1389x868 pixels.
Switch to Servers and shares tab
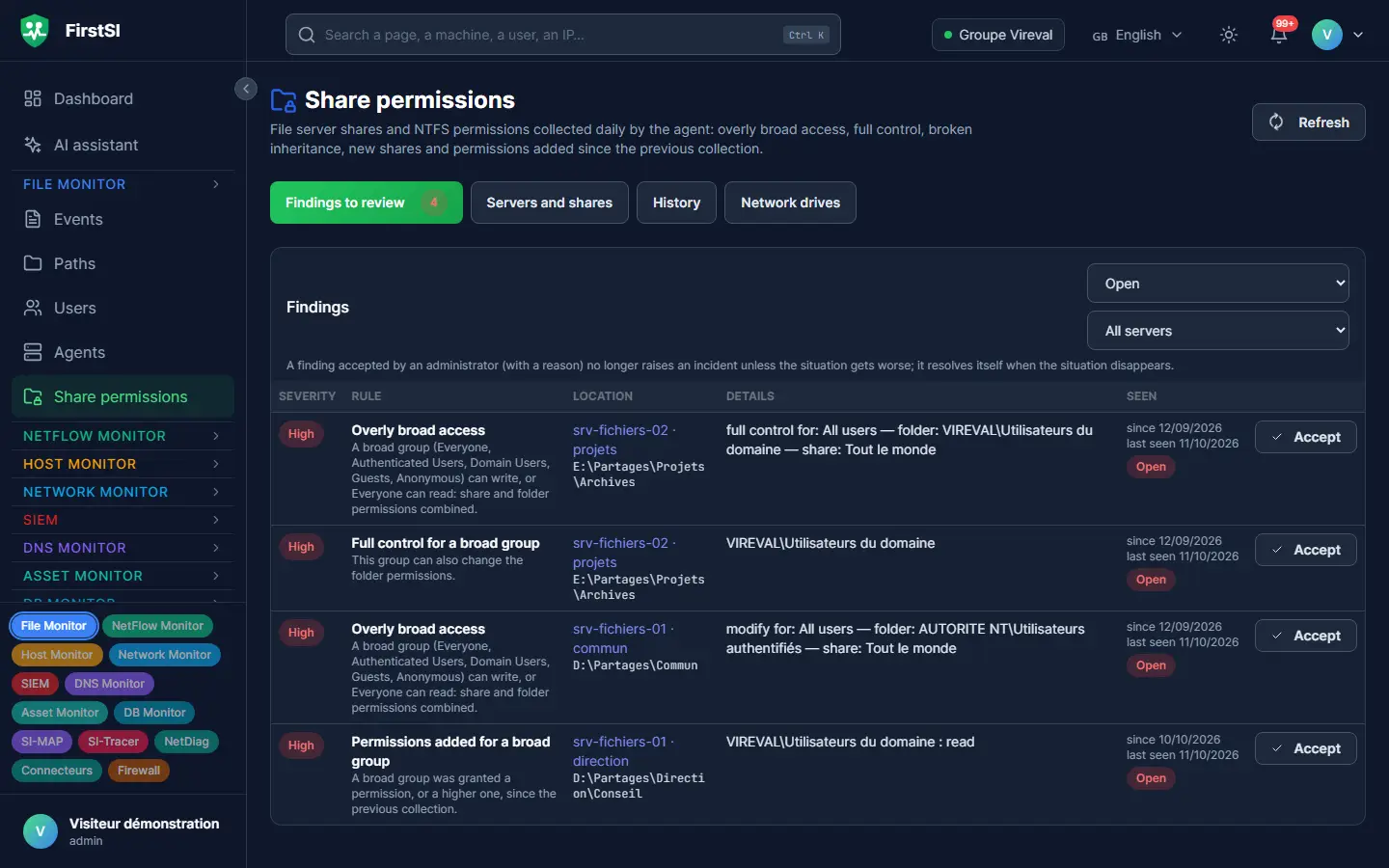tap(550, 203)
